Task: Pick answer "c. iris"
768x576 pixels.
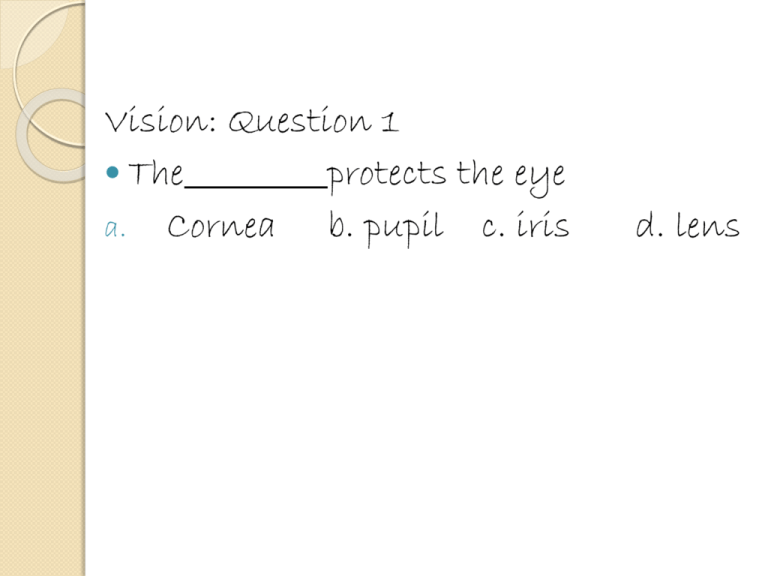Action: click(525, 226)
